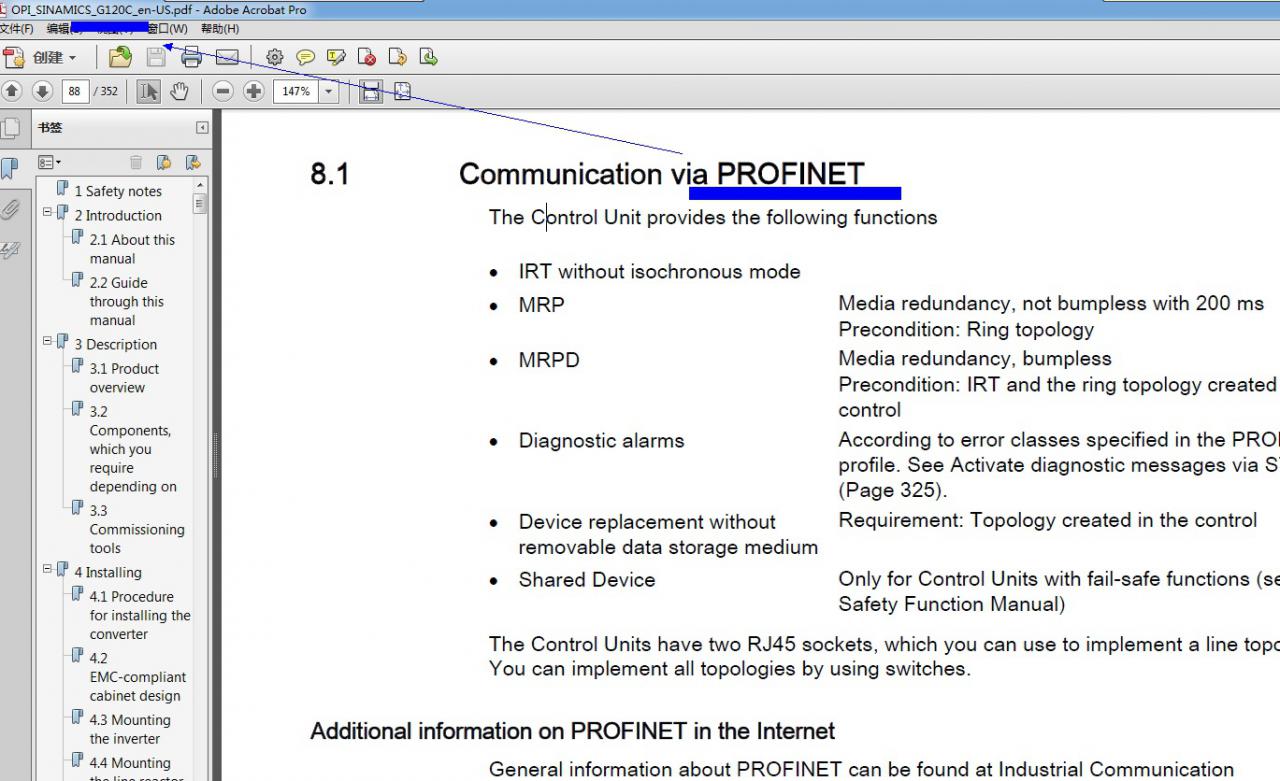The width and height of the screenshot is (1280, 781).
Task: Toggle the Bookmarks panel icon
Action: (x=10, y=168)
